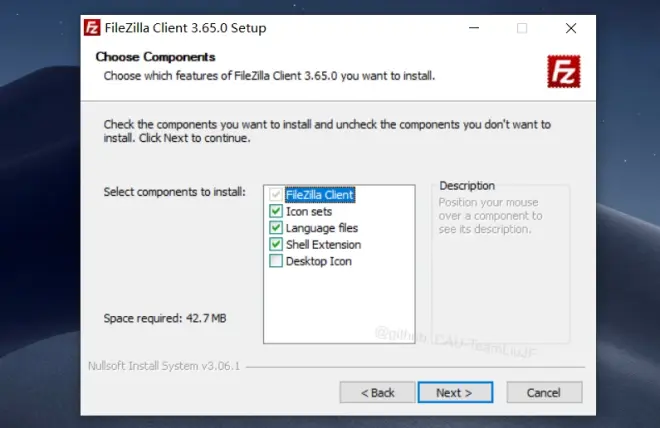Viewport: 660px width, 428px height.
Task: Enable the Desktop Icon checkbox
Action: click(276, 261)
